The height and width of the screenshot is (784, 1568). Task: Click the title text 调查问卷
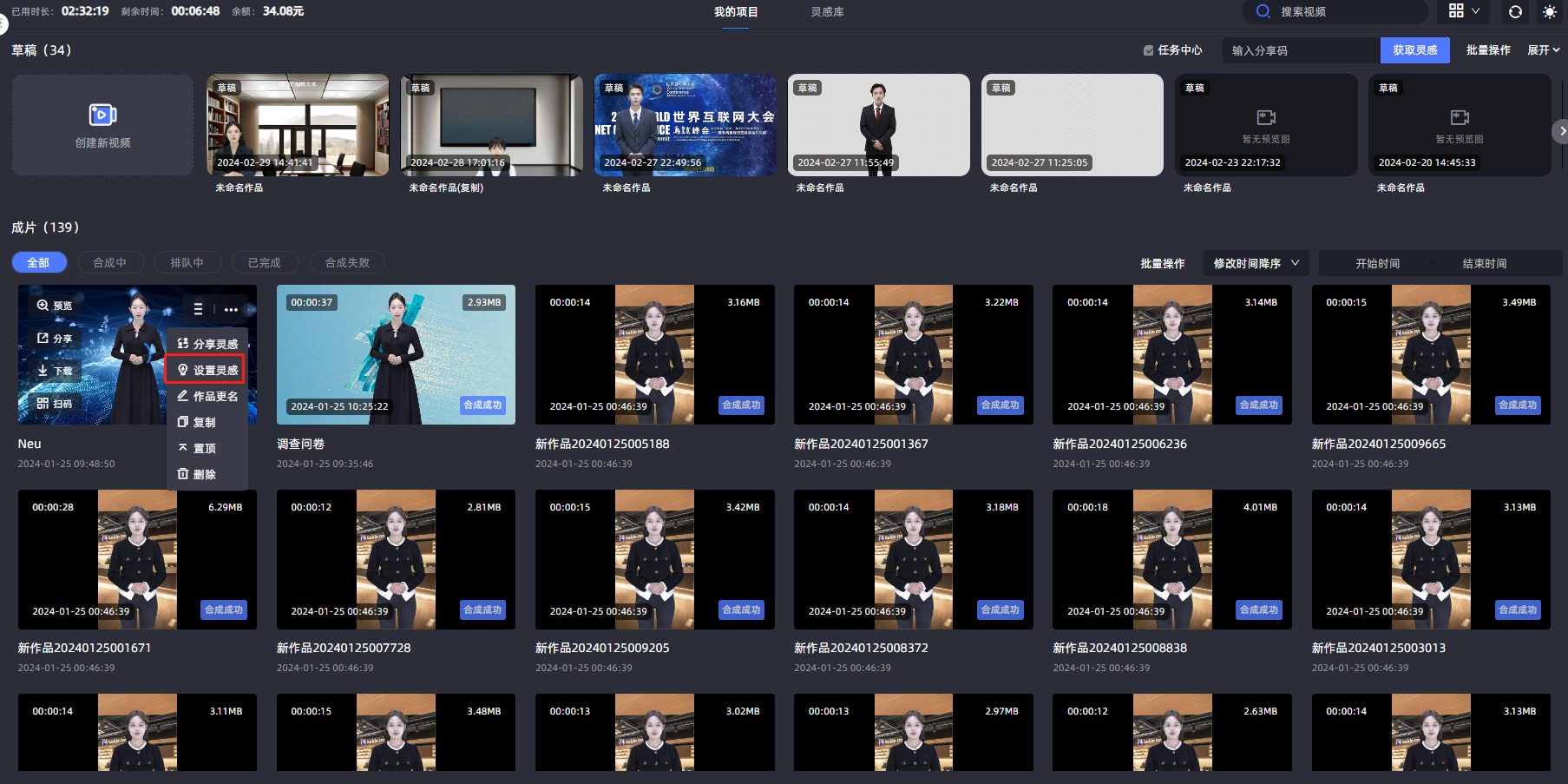300,444
